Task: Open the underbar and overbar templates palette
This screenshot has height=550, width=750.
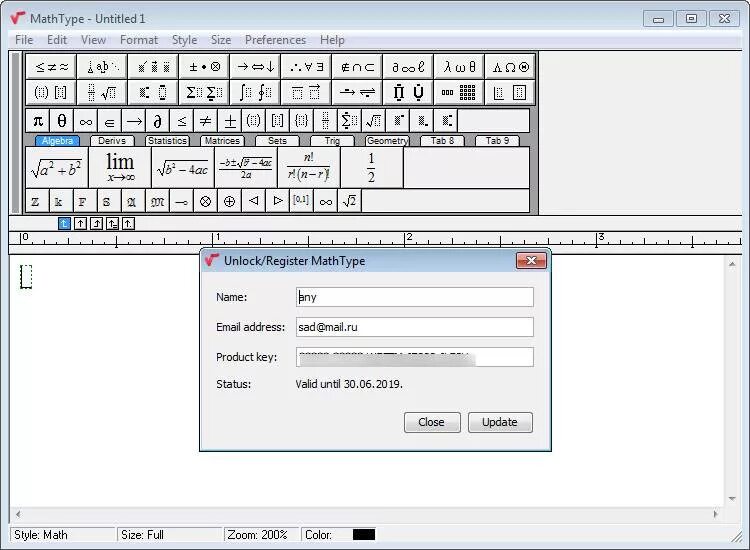Action: coord(307,92)
